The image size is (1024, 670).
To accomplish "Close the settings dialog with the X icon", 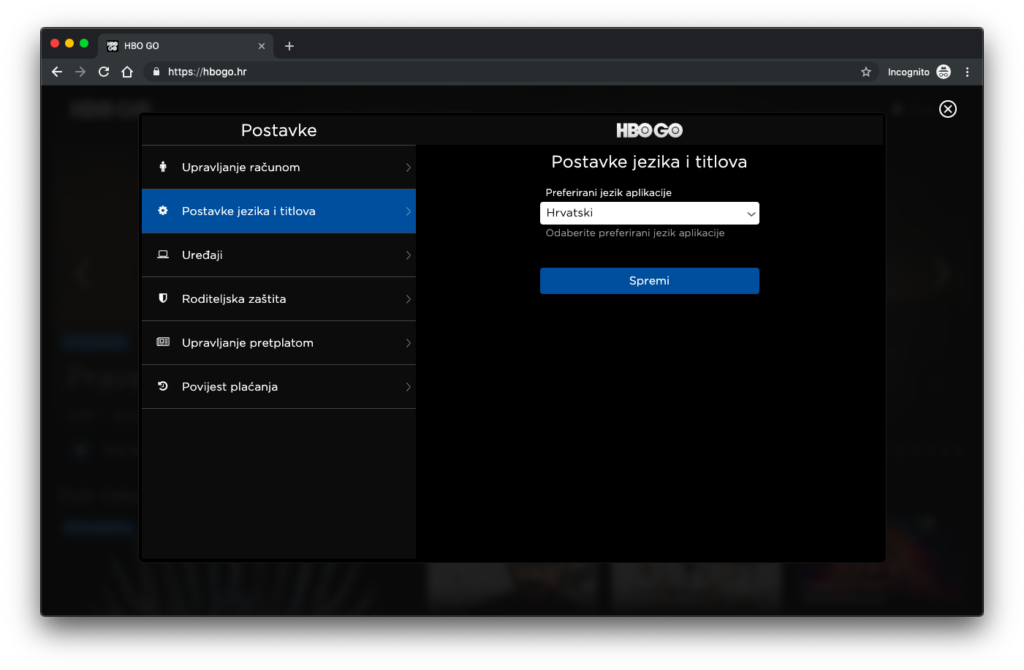I will 948,109.
